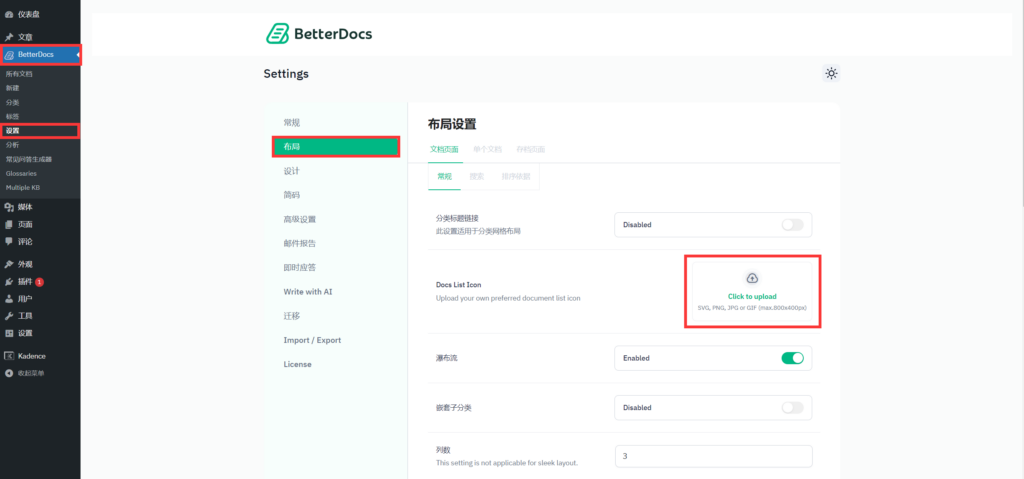Click the 收起菜单 collapse menu text
Screen dimensions: 1024x479
31,373
